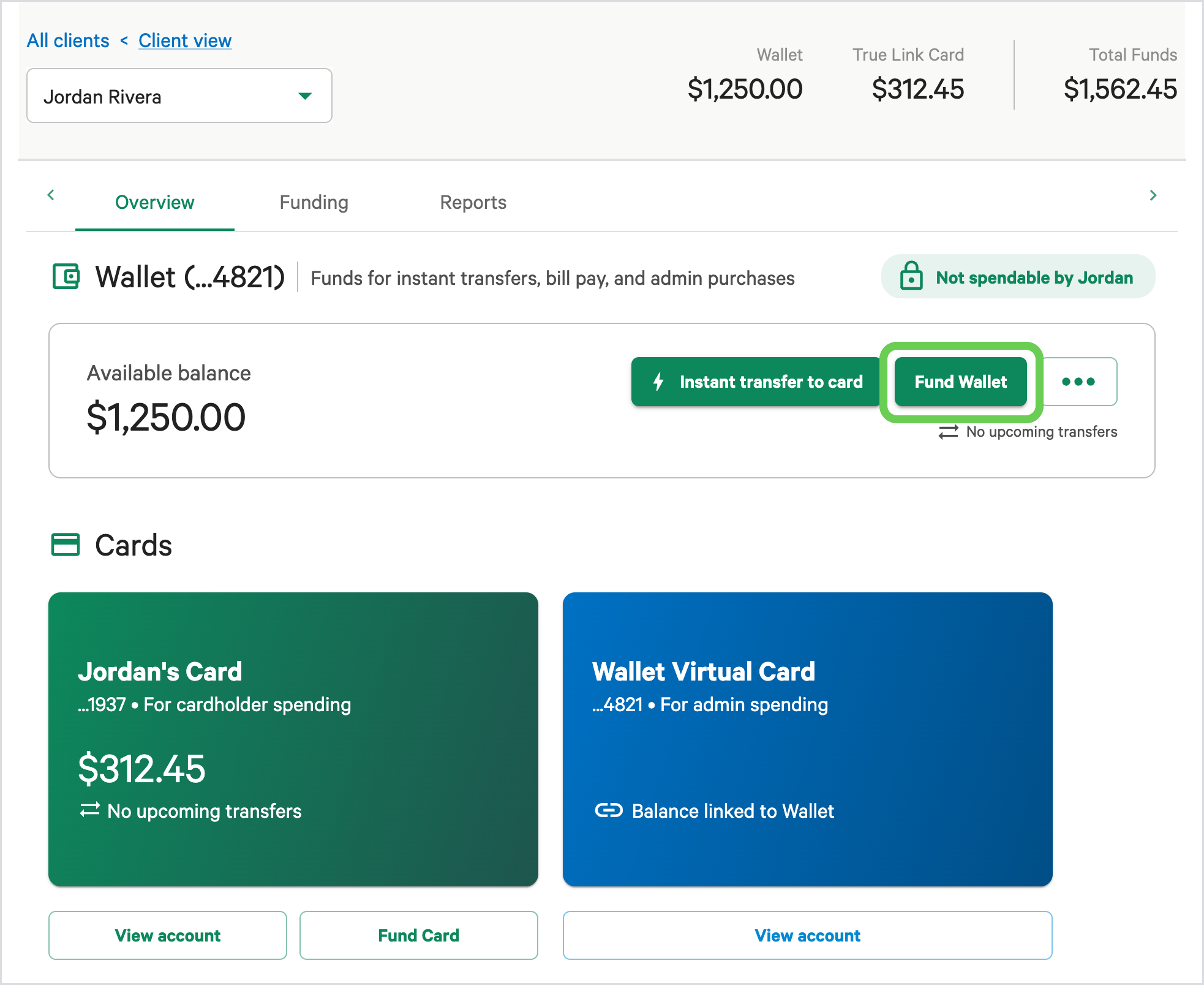Open the Reports tab
The width and height of the screenshot is (1204, 985).
473,203
